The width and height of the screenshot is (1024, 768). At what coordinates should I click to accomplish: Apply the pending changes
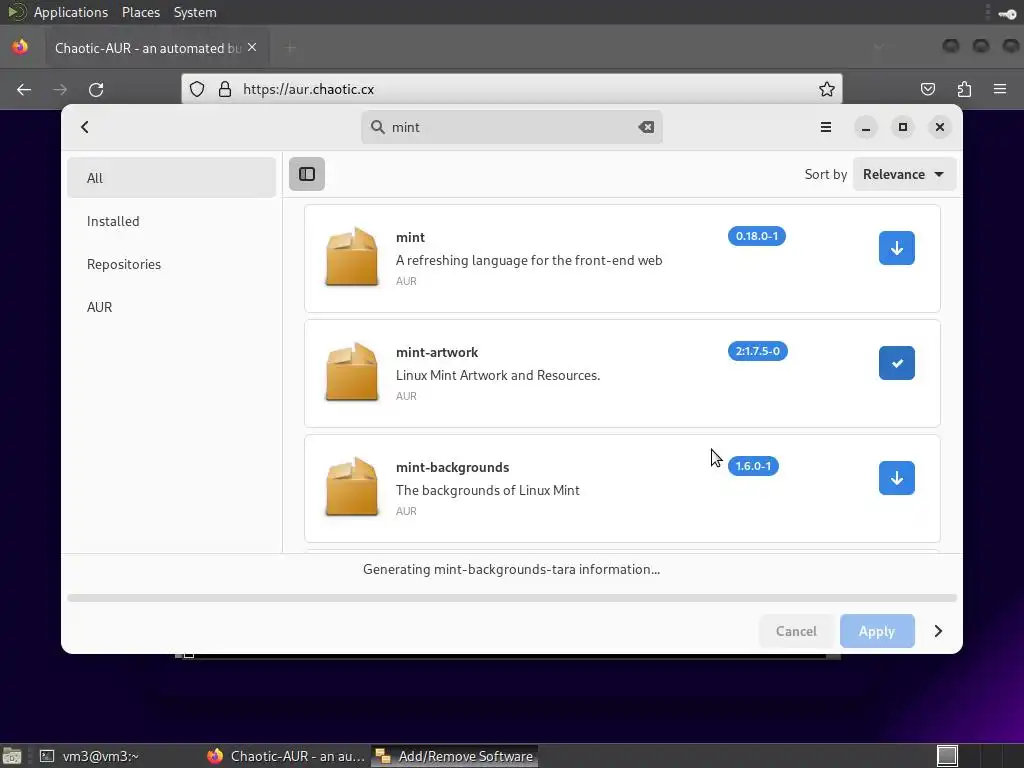(x=877, y=631)
